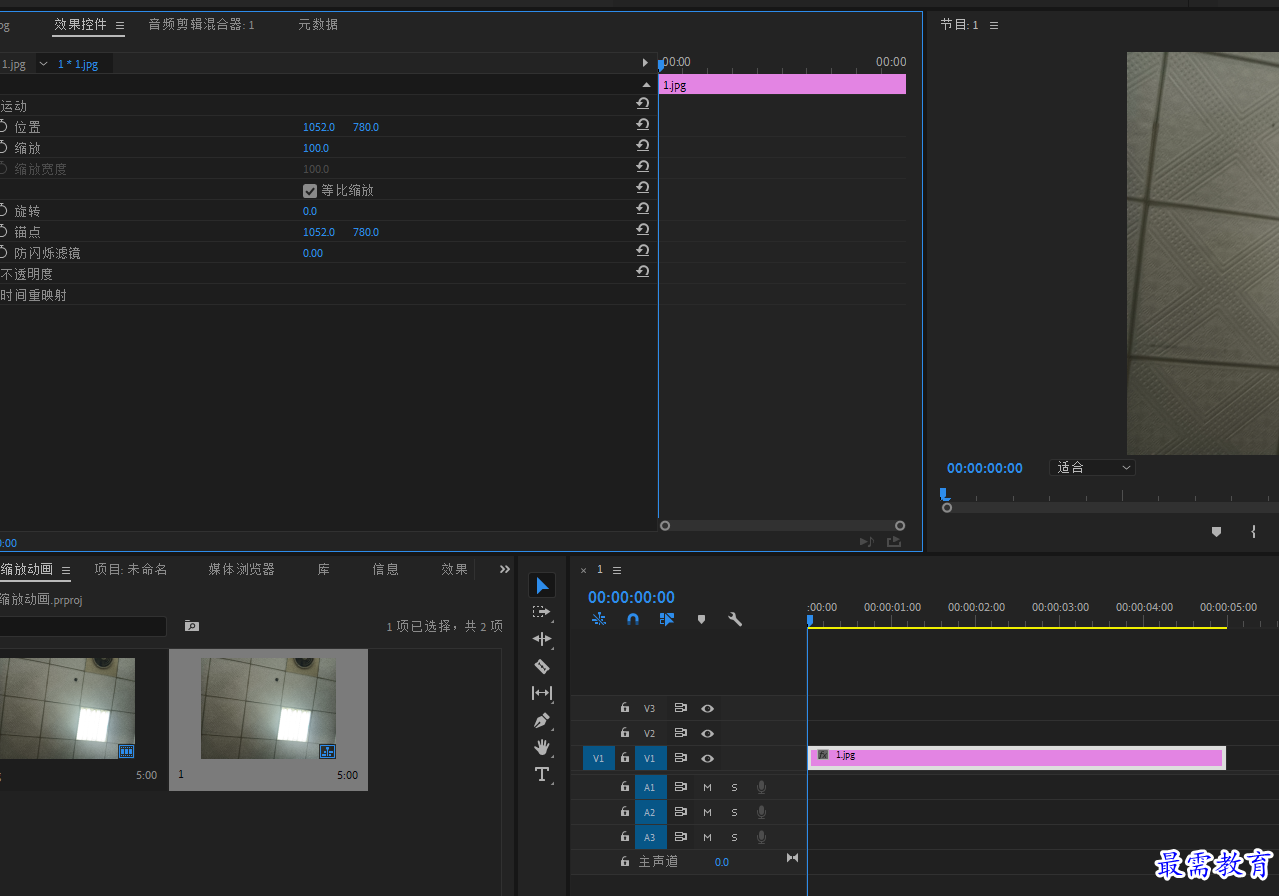Click the 位置 X value 1052.0
Screen dimensions: 1279x896
pos(319,127)
